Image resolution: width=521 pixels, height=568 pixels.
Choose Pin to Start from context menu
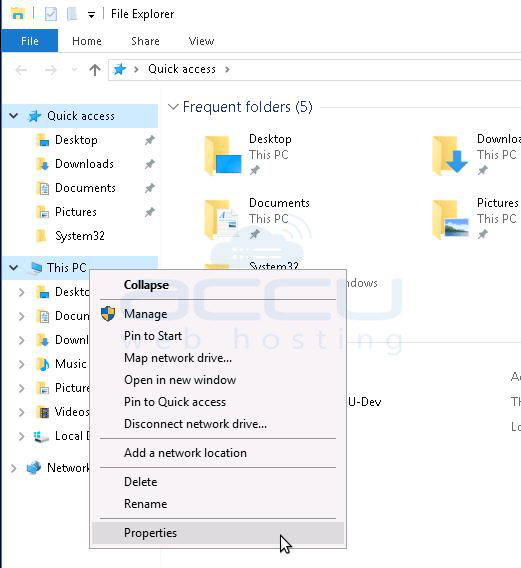pyautogui.click(x=218, y=336)
